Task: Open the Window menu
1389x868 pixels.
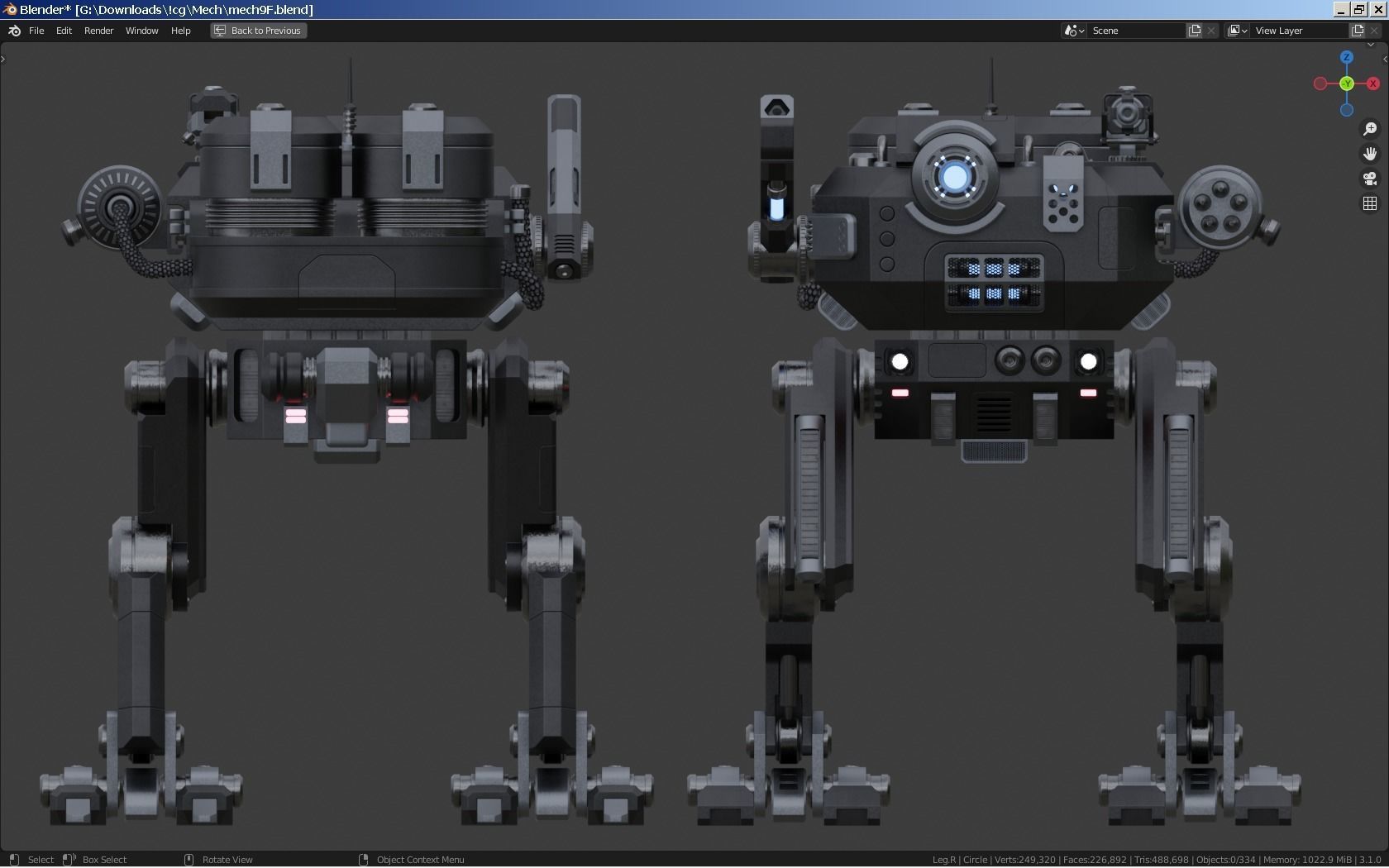Action: pos(141,31)
